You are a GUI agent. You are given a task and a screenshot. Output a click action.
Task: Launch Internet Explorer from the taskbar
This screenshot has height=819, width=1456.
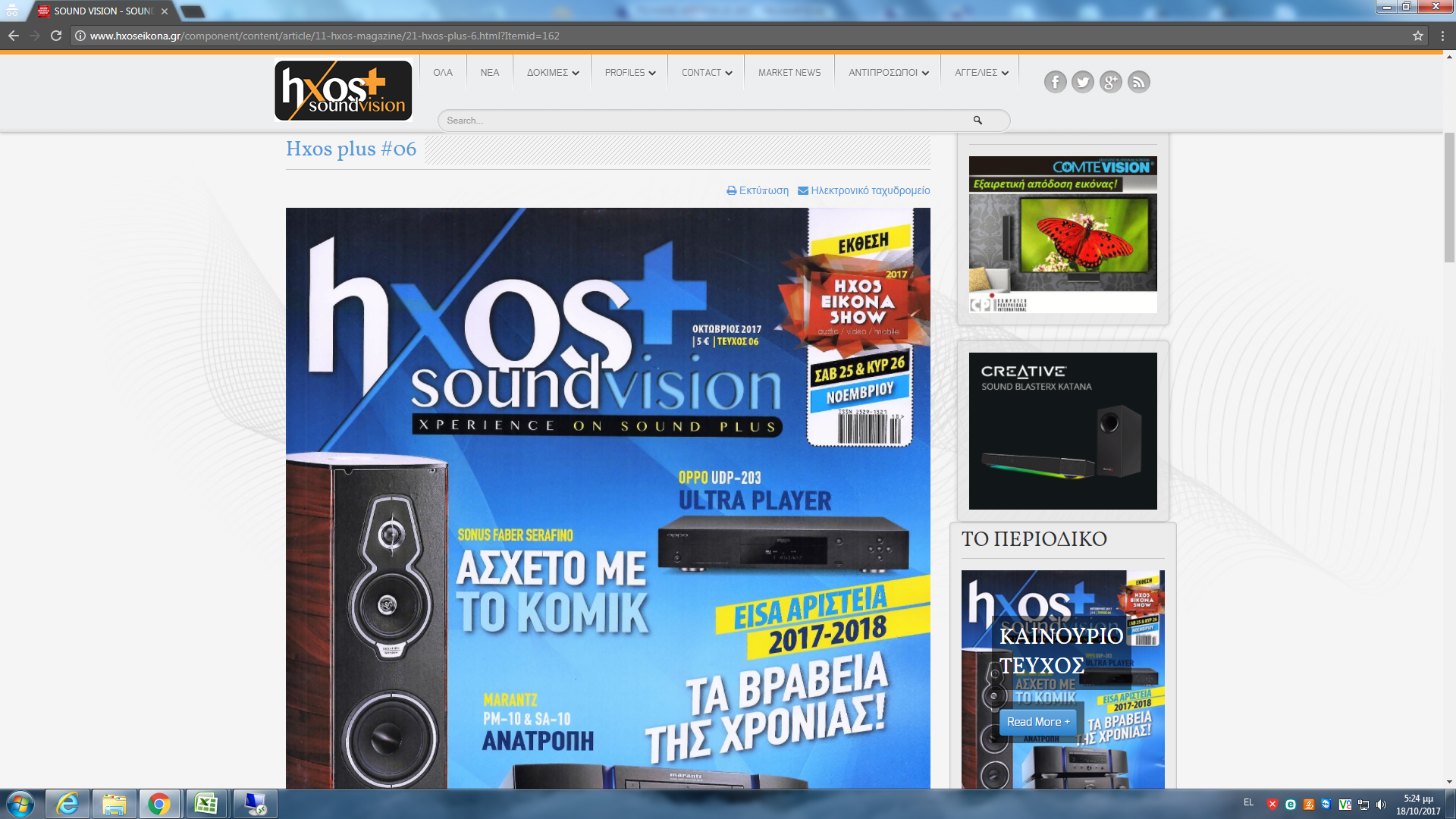pyautogui.click(x=67, y=804)
